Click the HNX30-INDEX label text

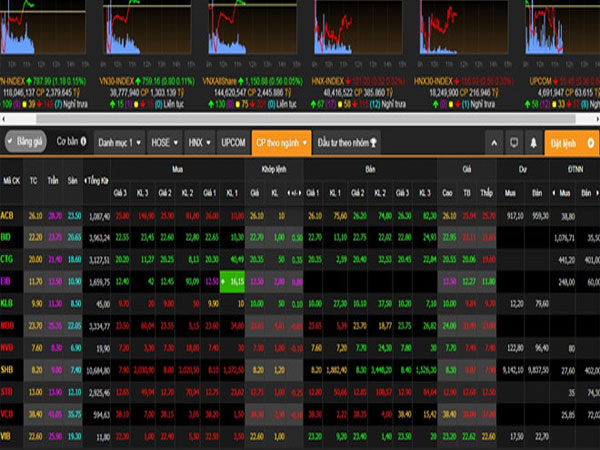[x=433, y=82]
